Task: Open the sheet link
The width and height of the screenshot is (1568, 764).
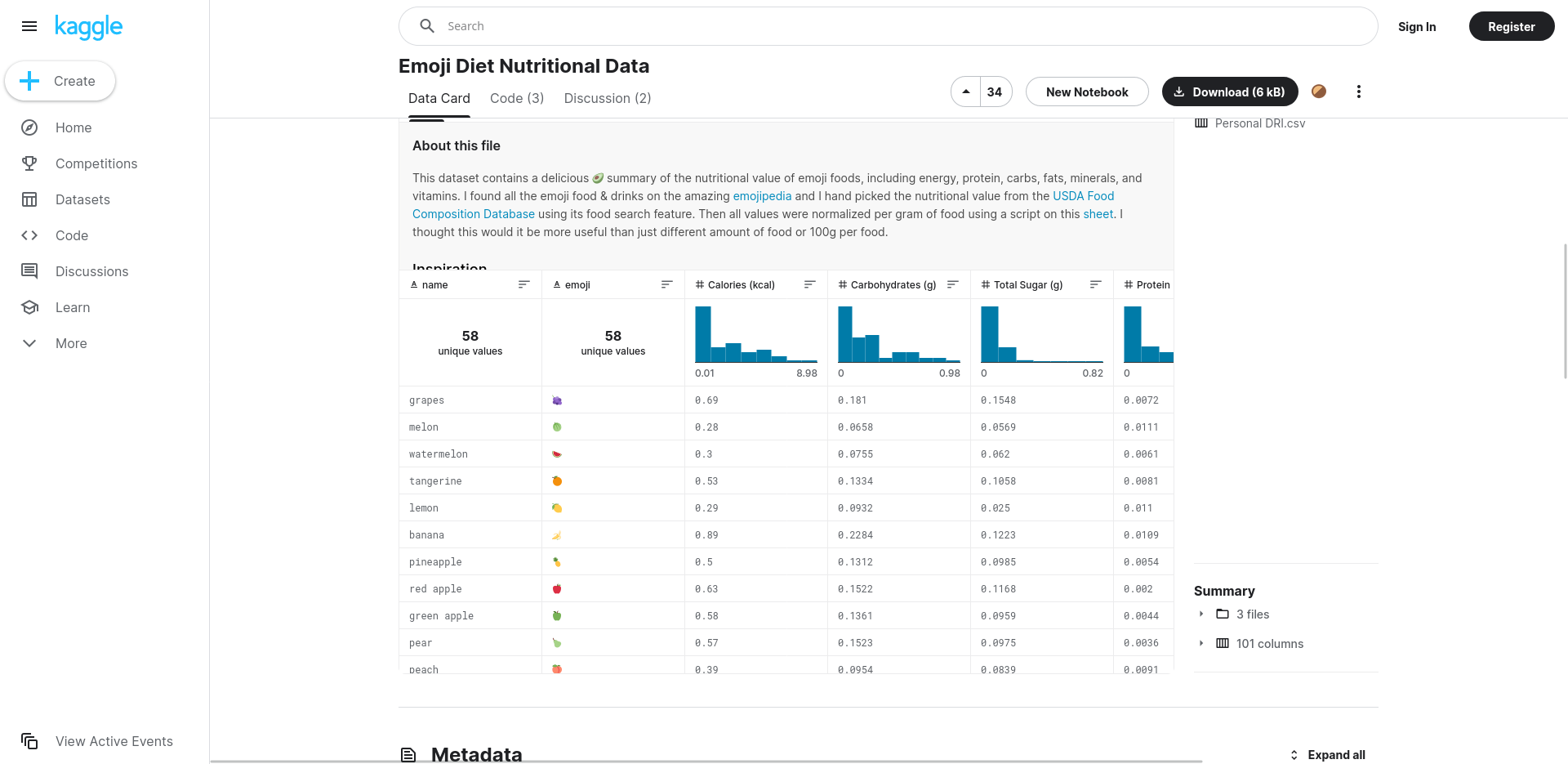Action: pyautogui.click(x=1098, y=214)
